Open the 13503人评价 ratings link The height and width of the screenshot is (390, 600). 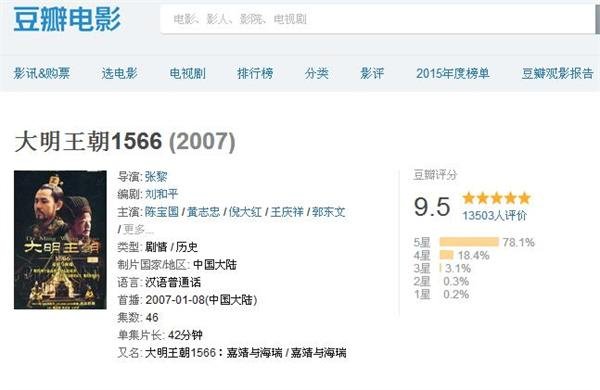coord(494,215)
